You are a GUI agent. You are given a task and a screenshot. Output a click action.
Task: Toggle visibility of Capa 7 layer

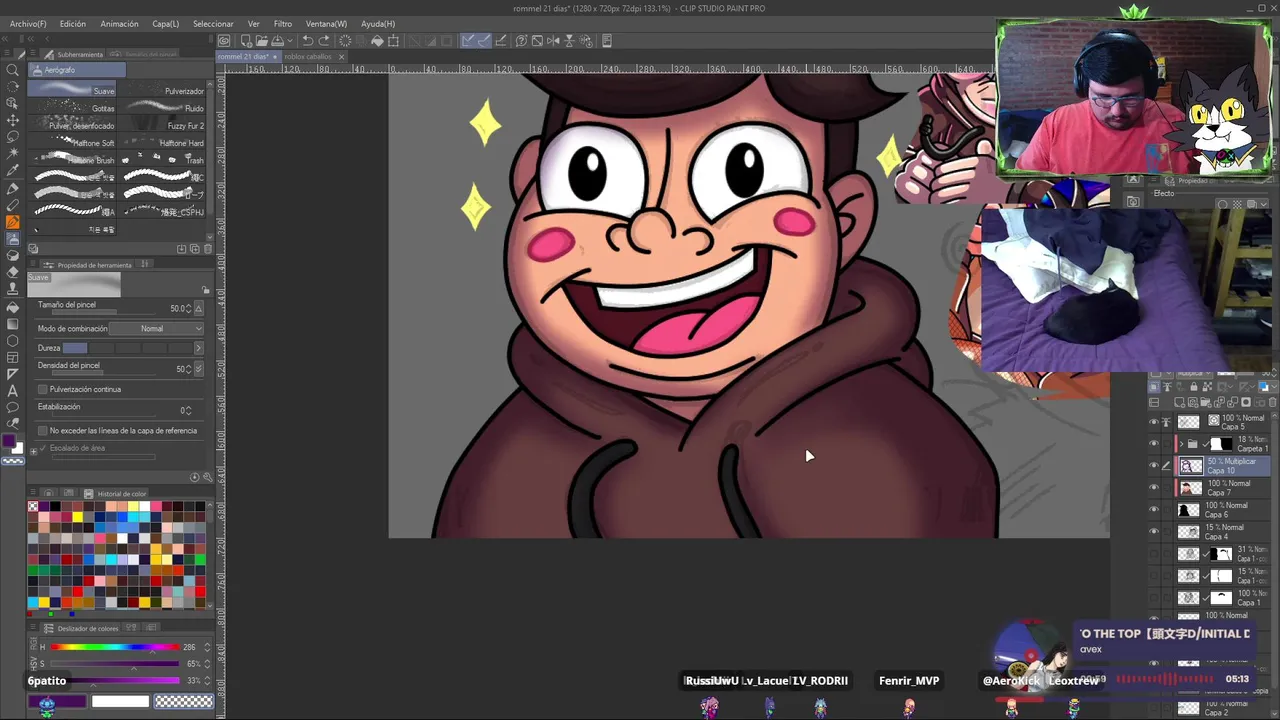click(1153, 488)
